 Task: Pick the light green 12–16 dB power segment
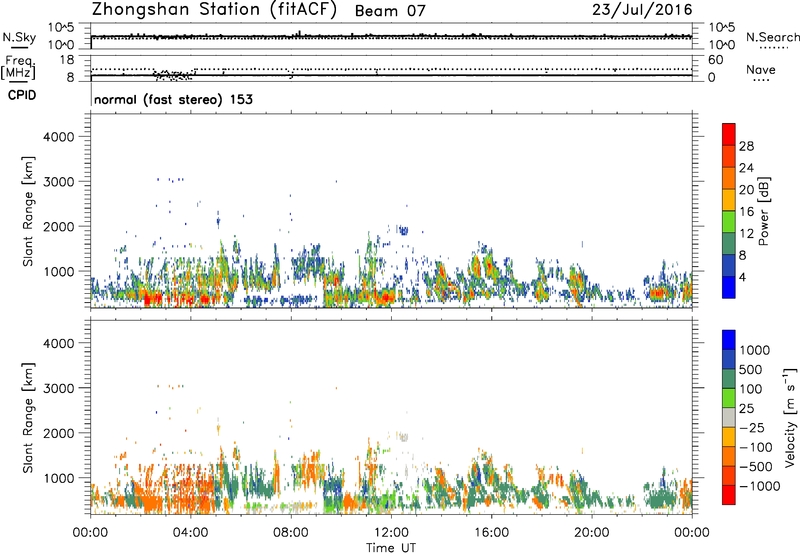pyautogui.click(x=729, y=221)
